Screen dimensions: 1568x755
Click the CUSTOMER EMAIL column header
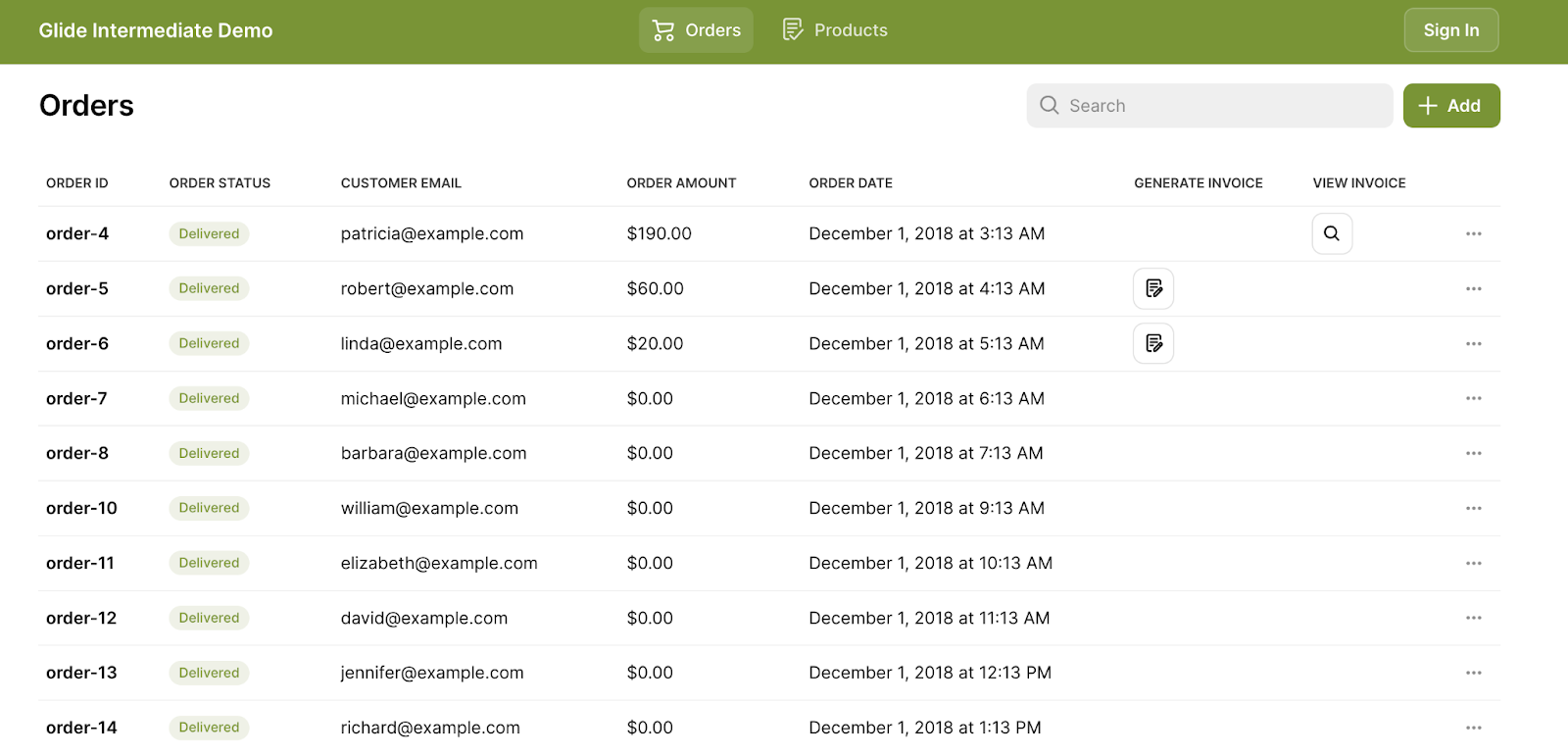tap(401, 183)
